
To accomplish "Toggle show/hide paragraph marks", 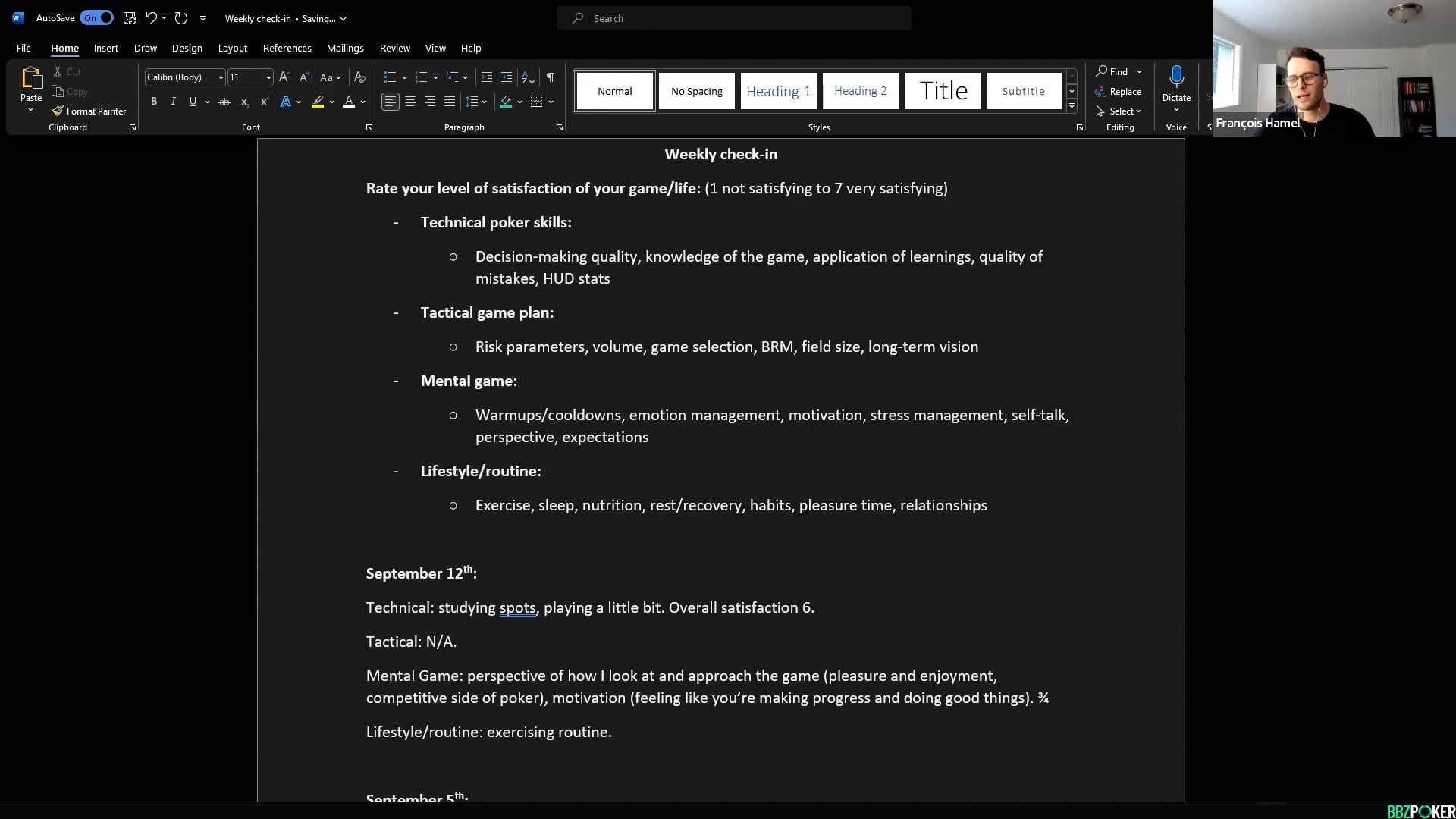I will pos(551,77).
